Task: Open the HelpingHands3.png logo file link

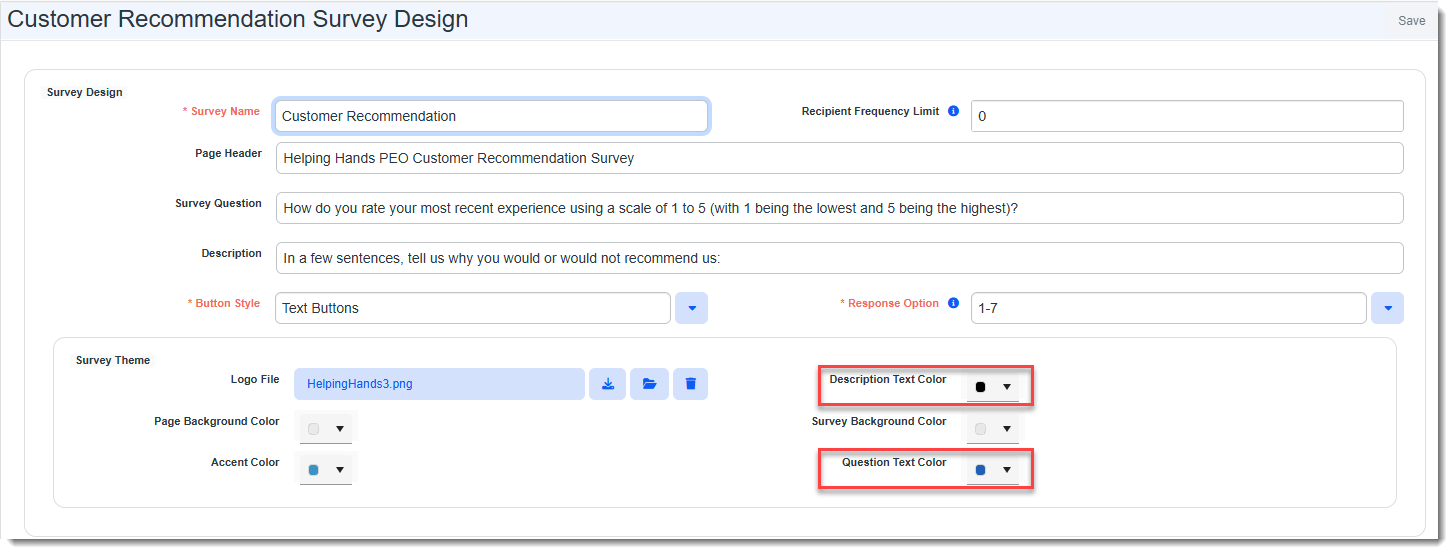Action: pyautogui.click(x=360, y=384)
